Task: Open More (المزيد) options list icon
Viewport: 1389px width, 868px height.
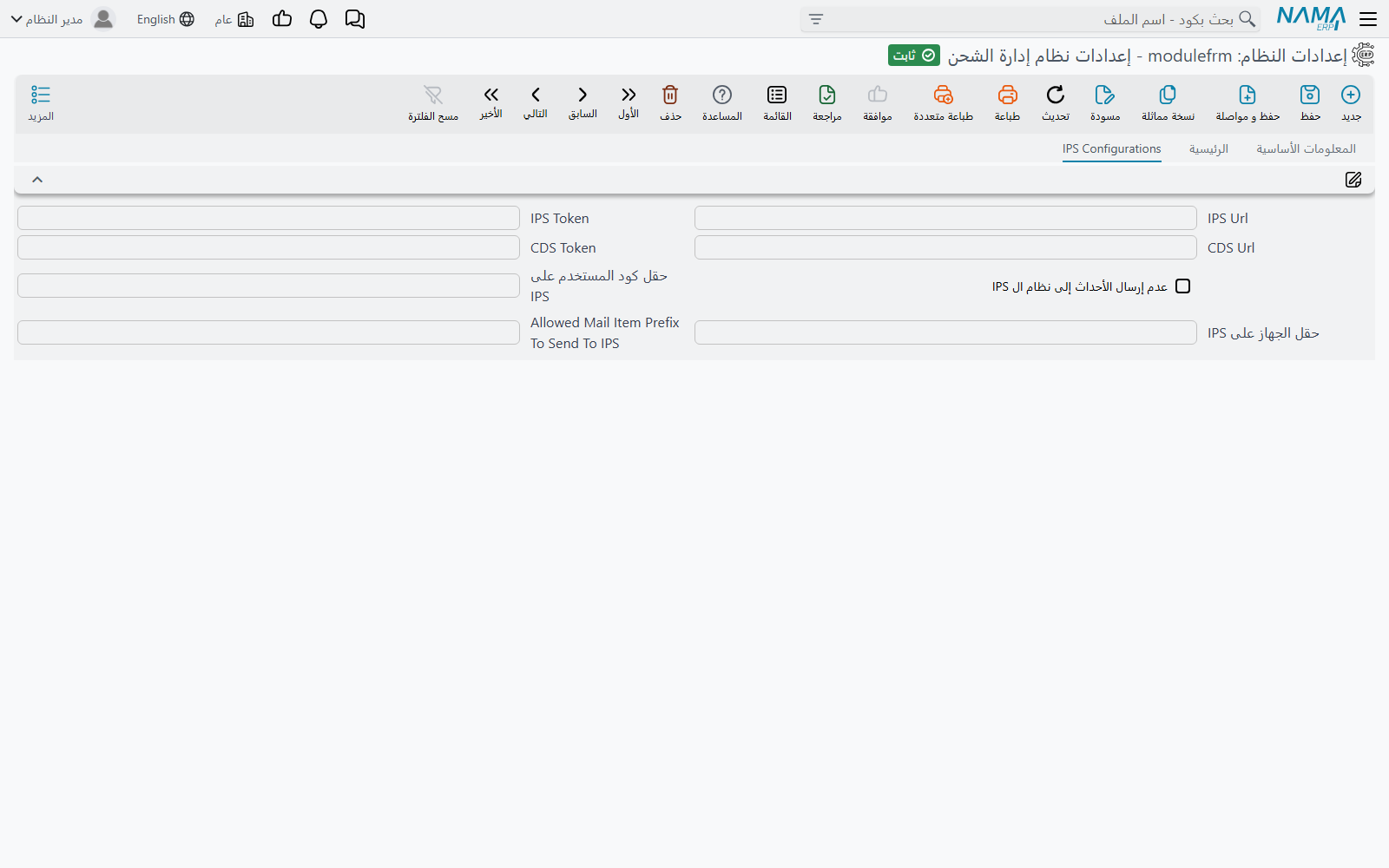Action: (41, 95)
